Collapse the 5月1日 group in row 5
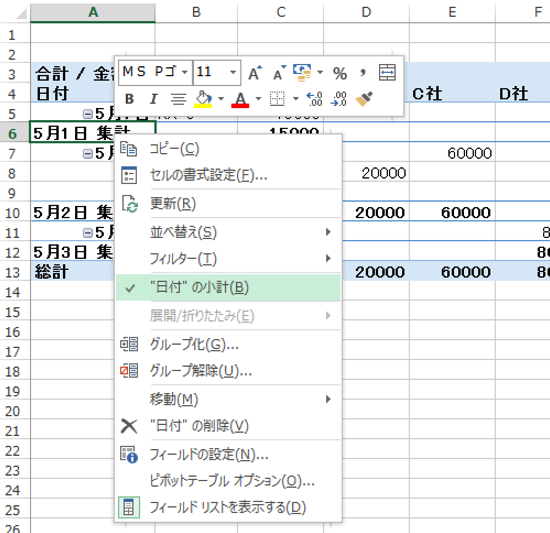The width and height of the screenshot is (550, 533). 87,114
